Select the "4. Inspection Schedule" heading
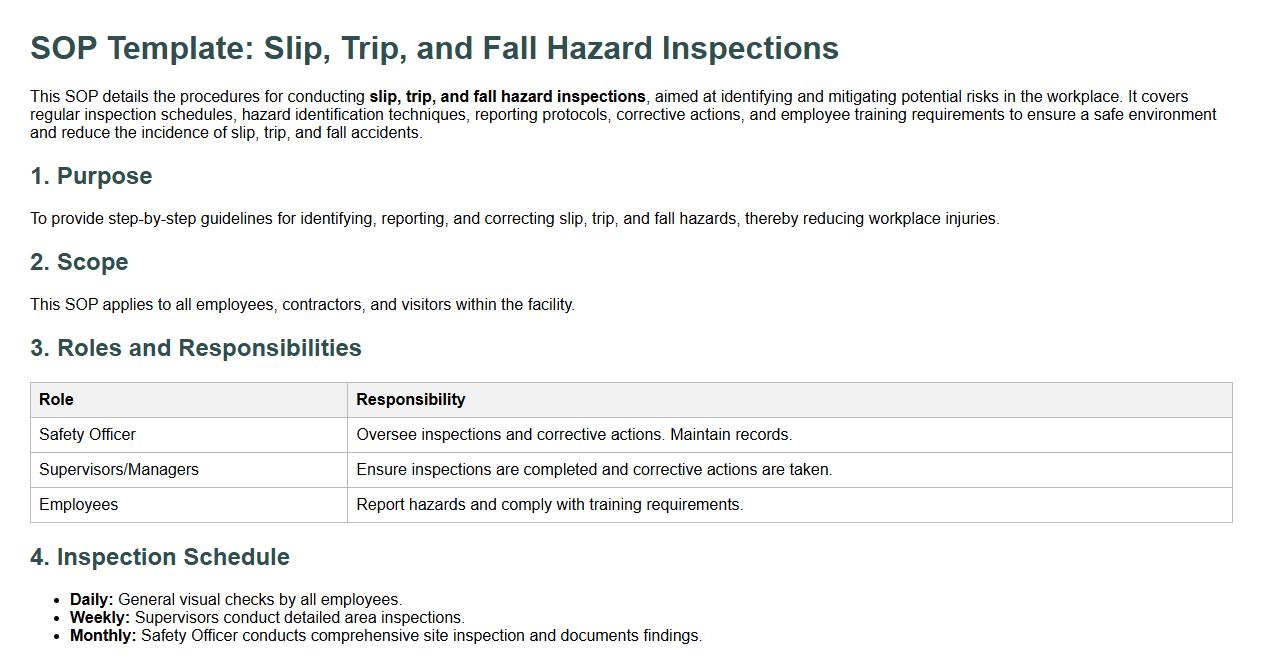The width and height of the screenshot is (1263, 670). (160, 557)
